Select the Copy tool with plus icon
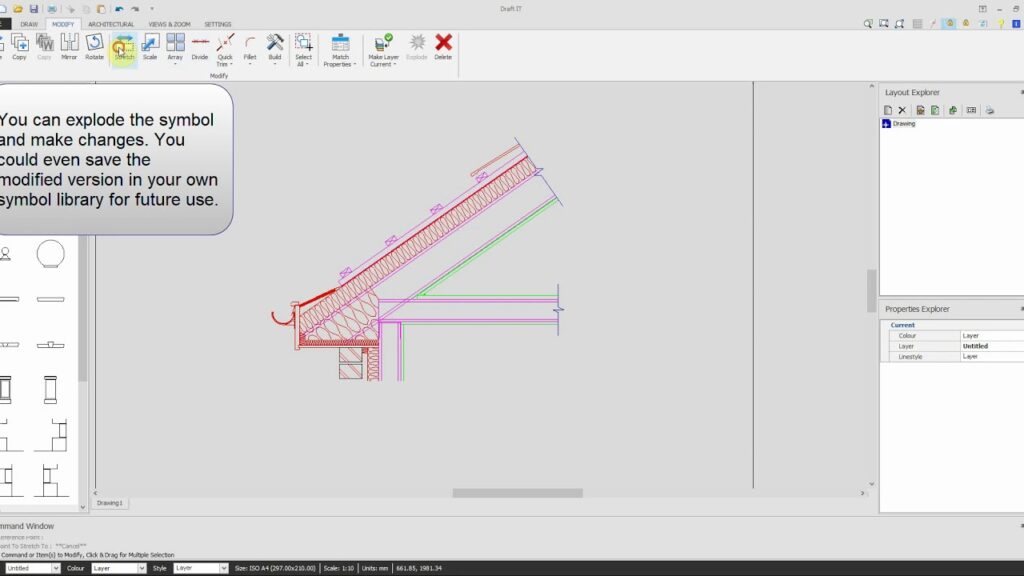Image resolution: width=1024 pixels, height=576 pixels. pos(20,48)
